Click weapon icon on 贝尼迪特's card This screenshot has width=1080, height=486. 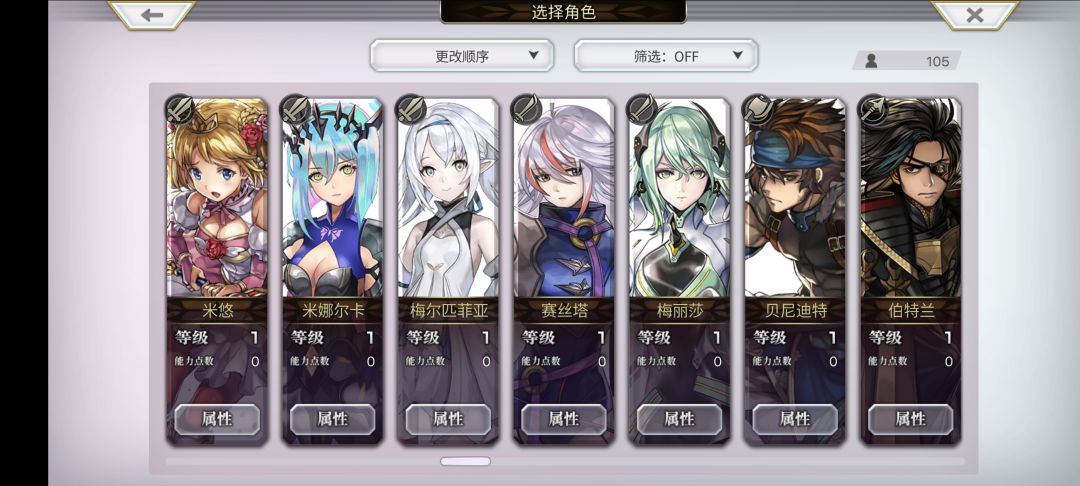(x=758, y=109)
